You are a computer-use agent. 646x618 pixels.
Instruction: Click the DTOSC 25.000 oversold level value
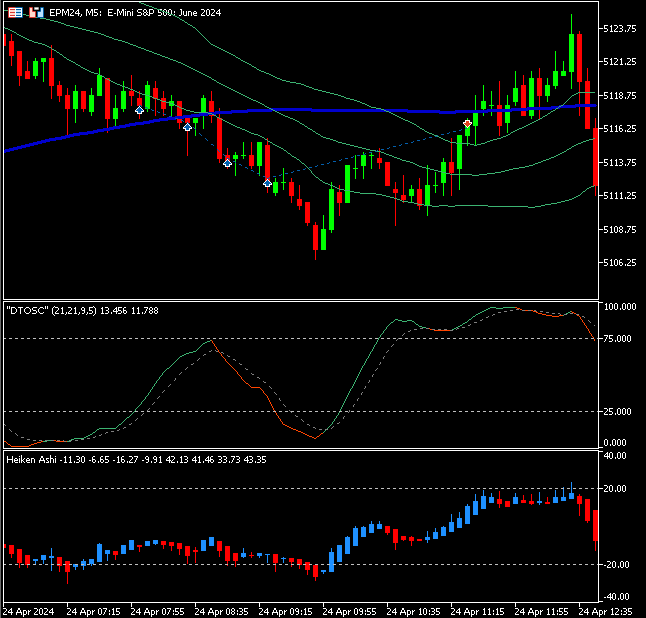click(617, 412)
